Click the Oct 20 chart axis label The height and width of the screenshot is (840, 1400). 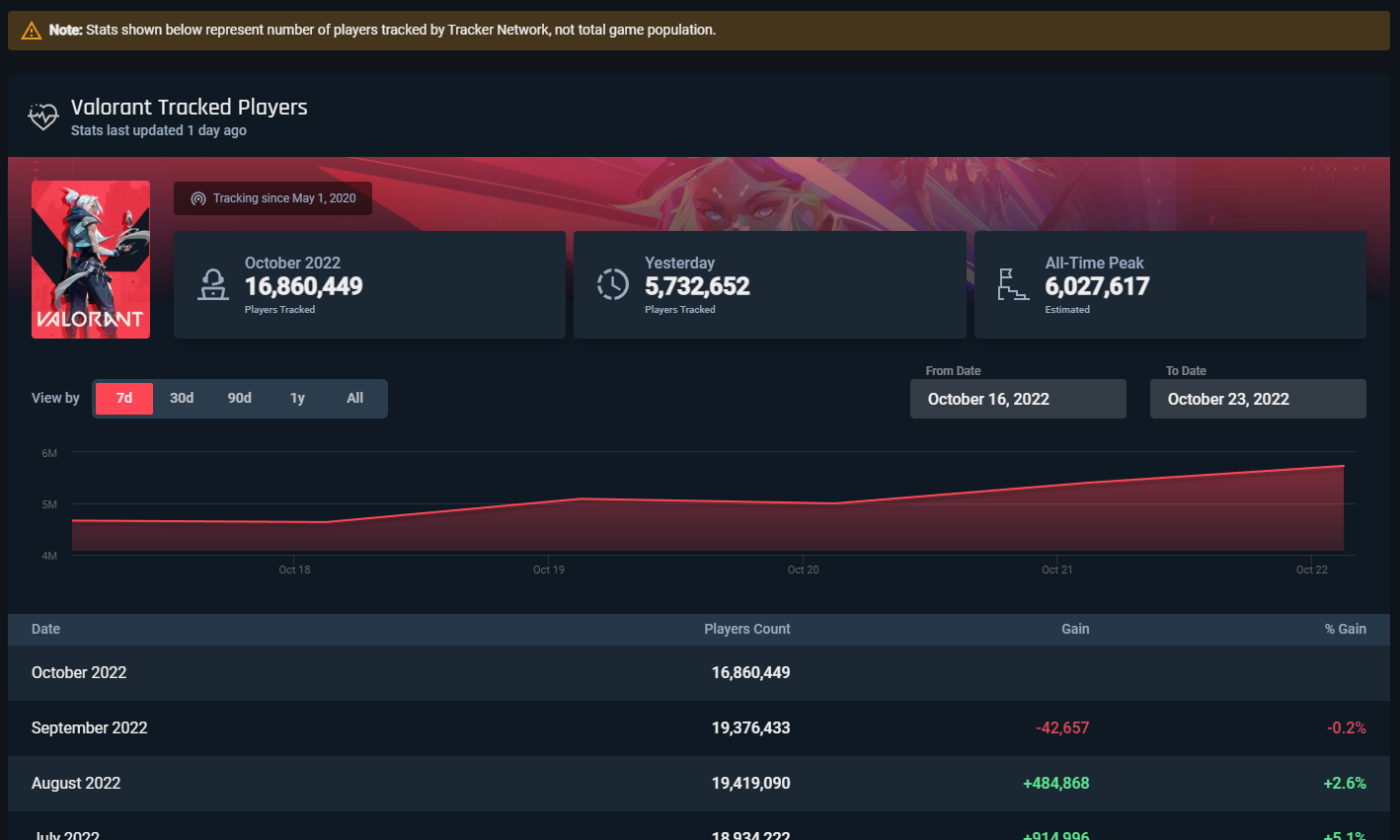(803, 570)
